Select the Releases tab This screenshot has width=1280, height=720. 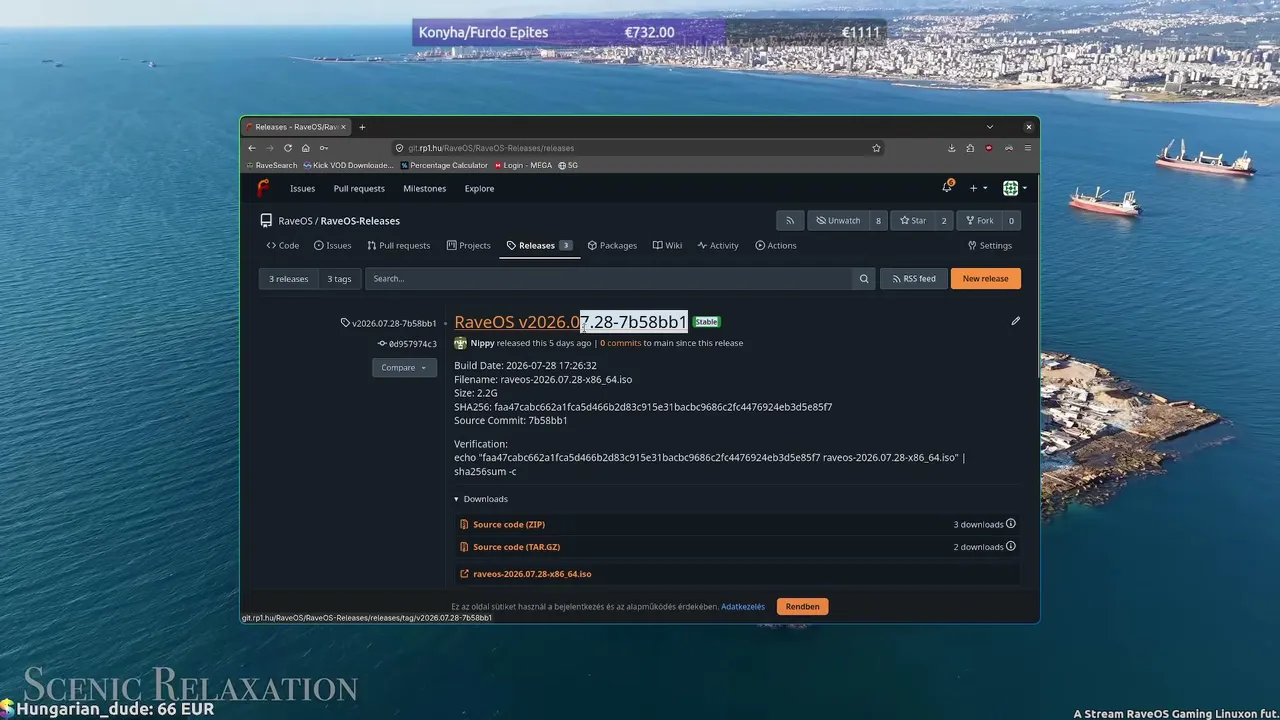pos(540,245)
